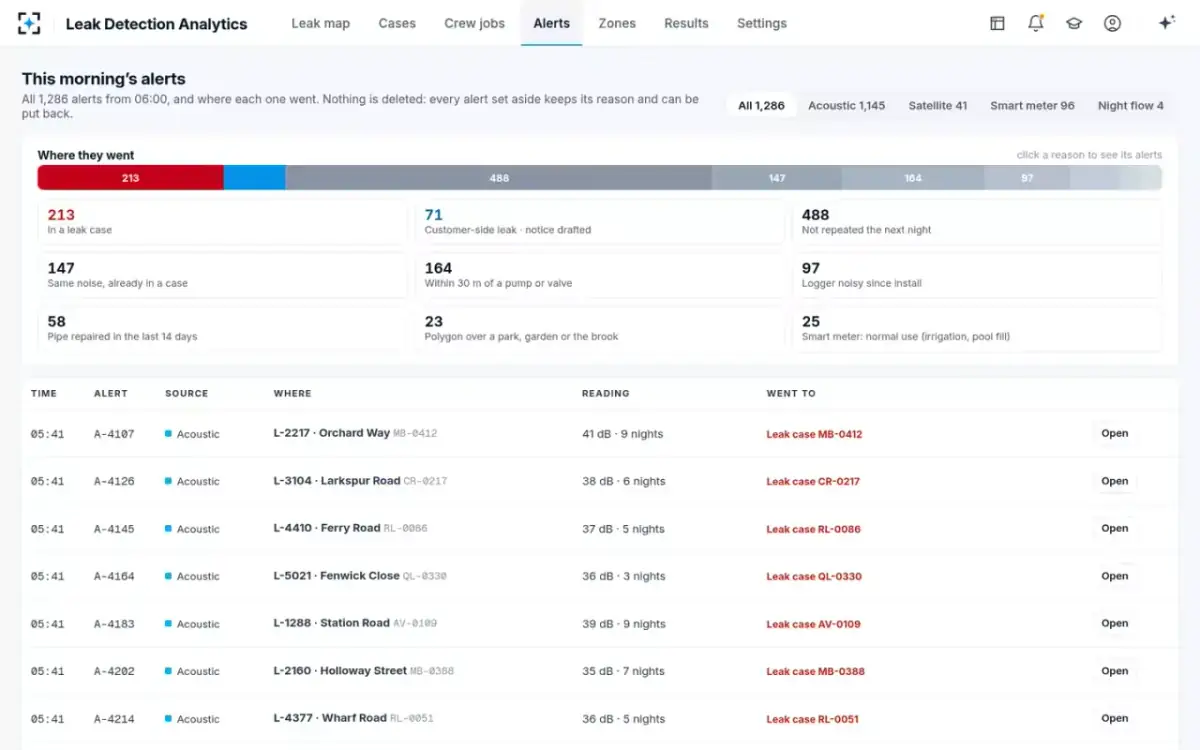Filter alerts by Acoustic 1,145
Screen dimensions: 1200x750
point(846,105)
